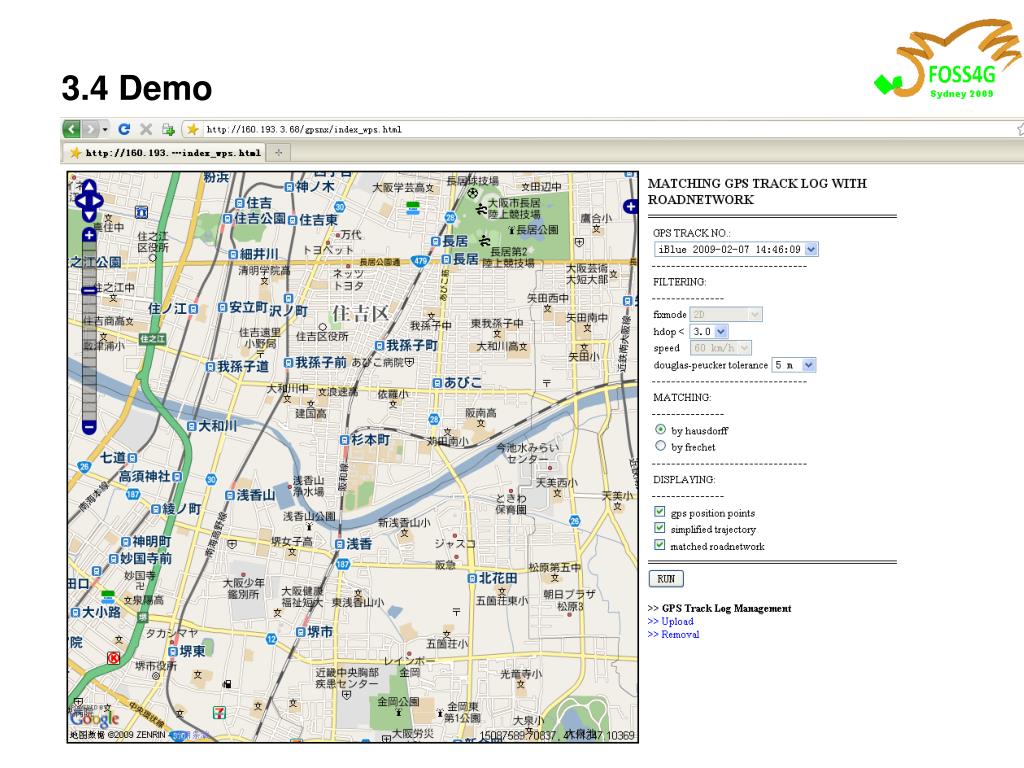1024x768 pixels.
Task: Click the 7-Eleven store icon on map
Action: [219, 712]
